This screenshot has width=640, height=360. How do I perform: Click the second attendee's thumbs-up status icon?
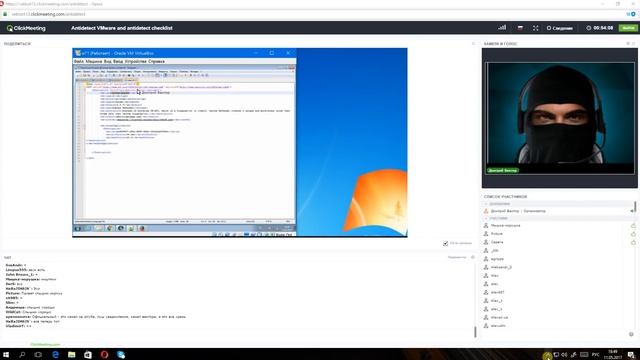tap(633, 234)
